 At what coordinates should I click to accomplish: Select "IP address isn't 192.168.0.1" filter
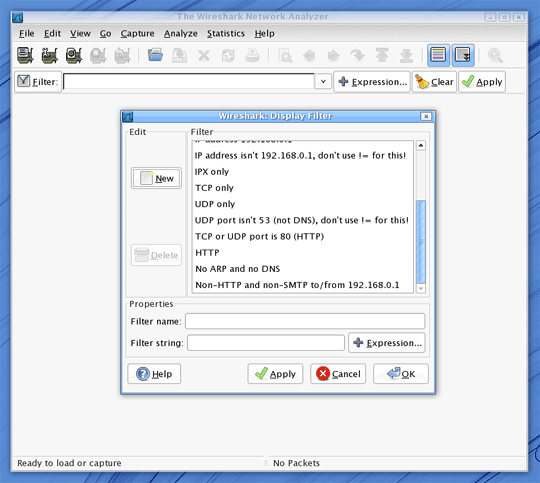click(302, 155)
